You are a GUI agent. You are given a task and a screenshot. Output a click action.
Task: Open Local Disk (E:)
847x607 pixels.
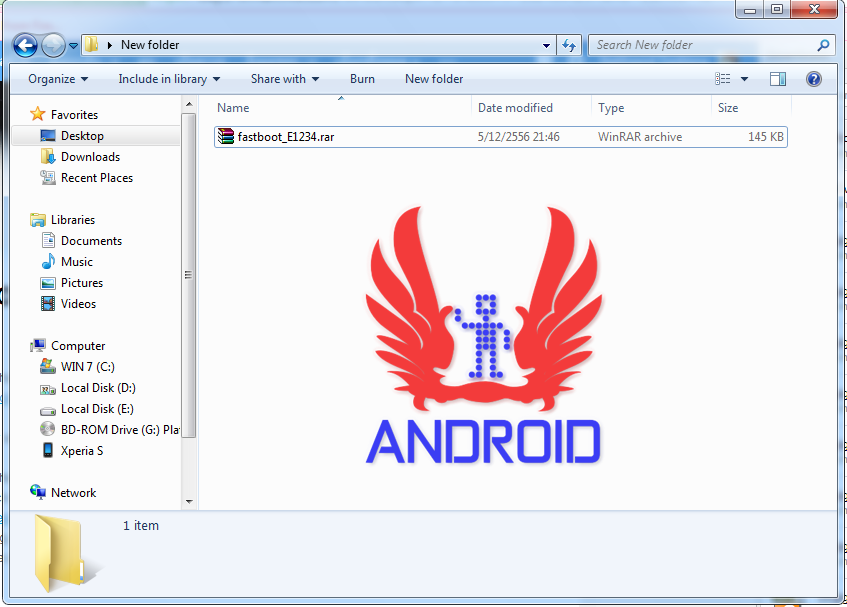(97, 409)
